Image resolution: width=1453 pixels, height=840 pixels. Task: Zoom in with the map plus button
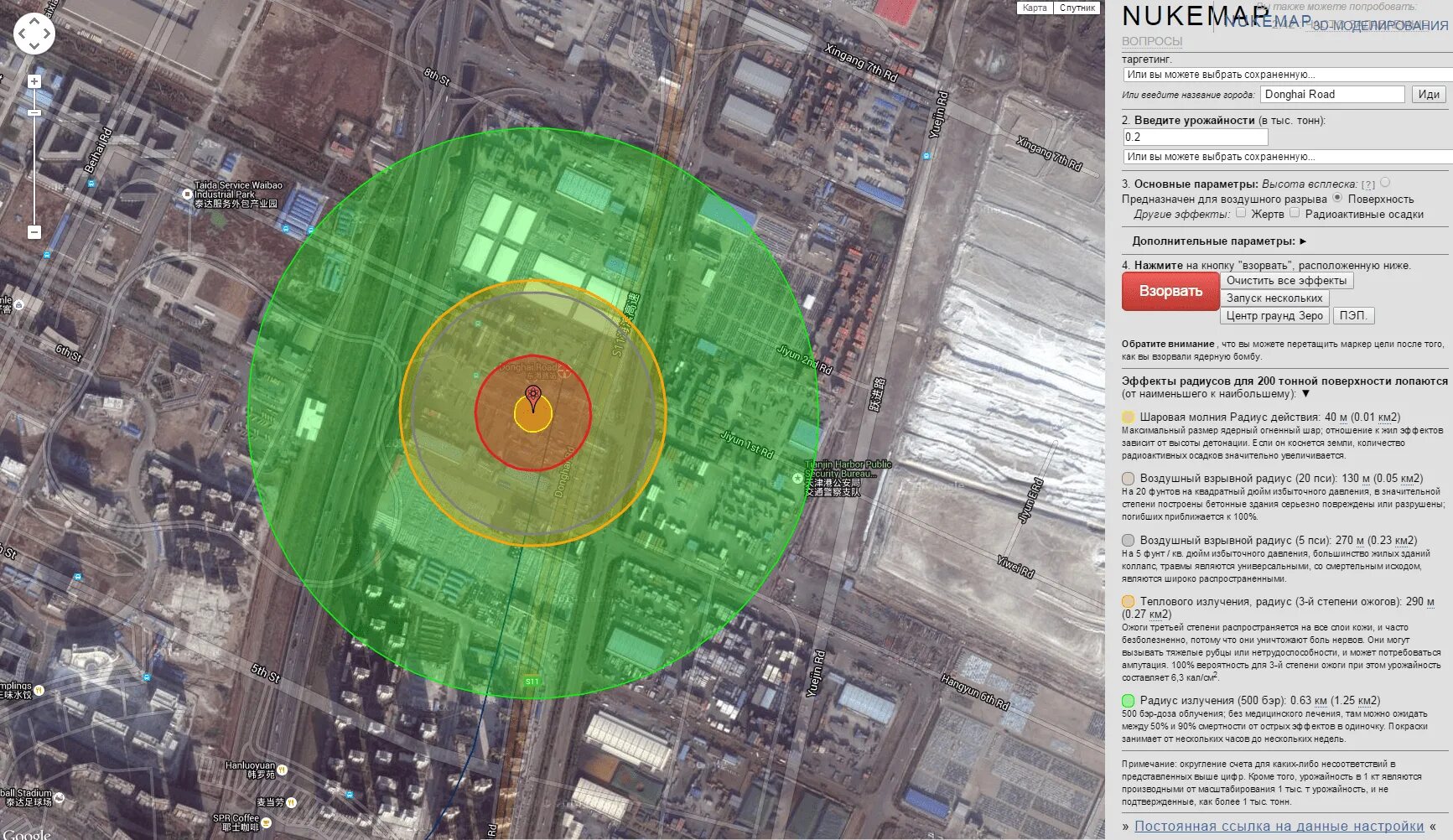coord(34,81)
